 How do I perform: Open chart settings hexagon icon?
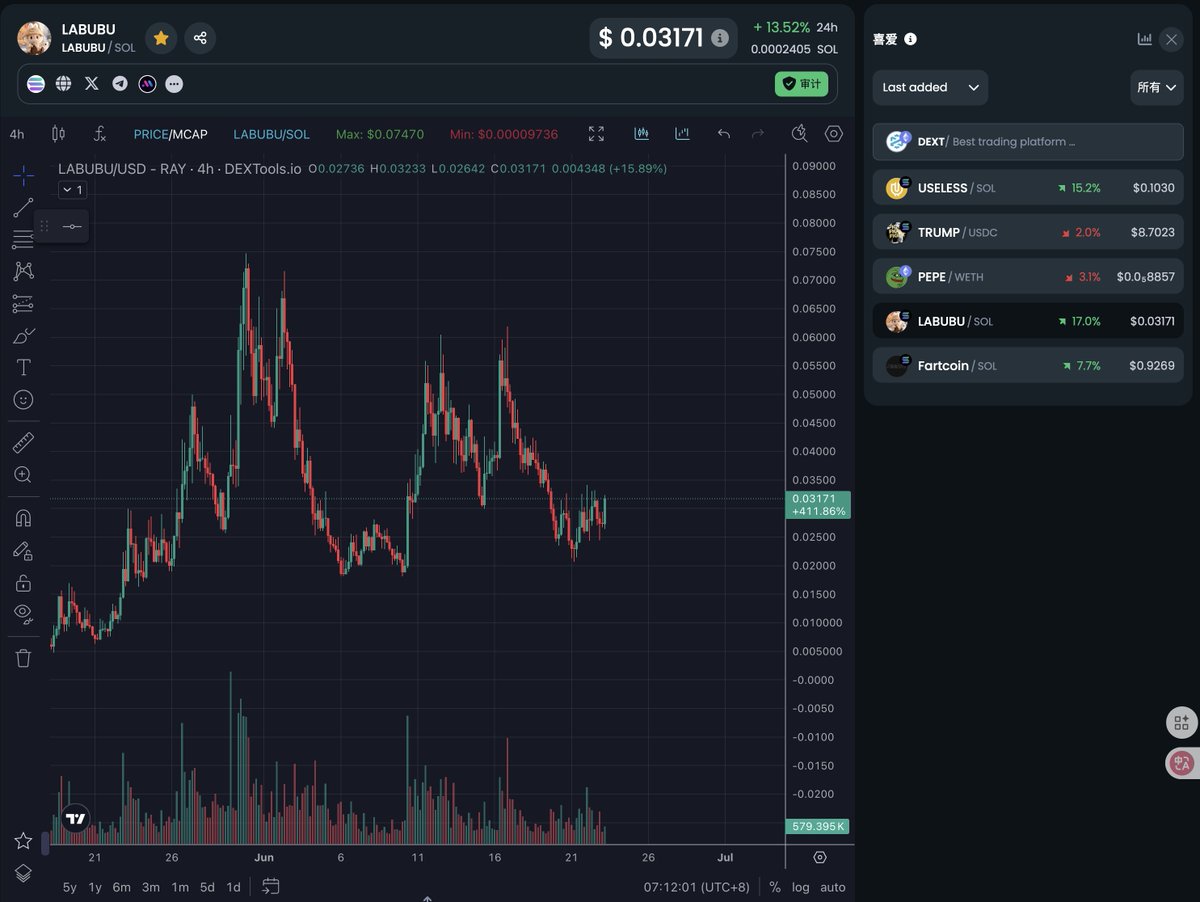click(834, 134)
